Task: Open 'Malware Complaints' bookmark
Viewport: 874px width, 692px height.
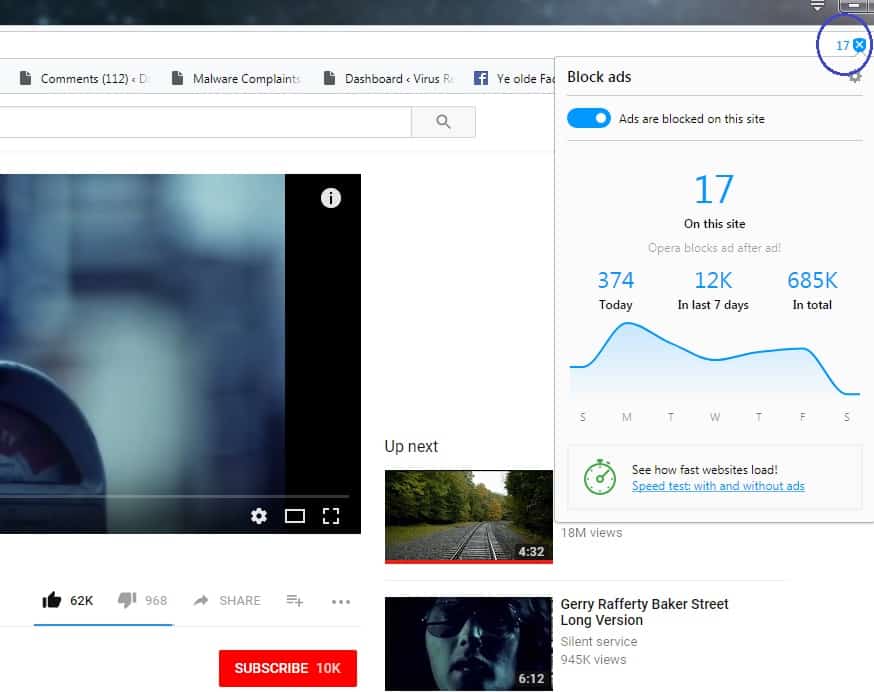Action: pos(236,79)
